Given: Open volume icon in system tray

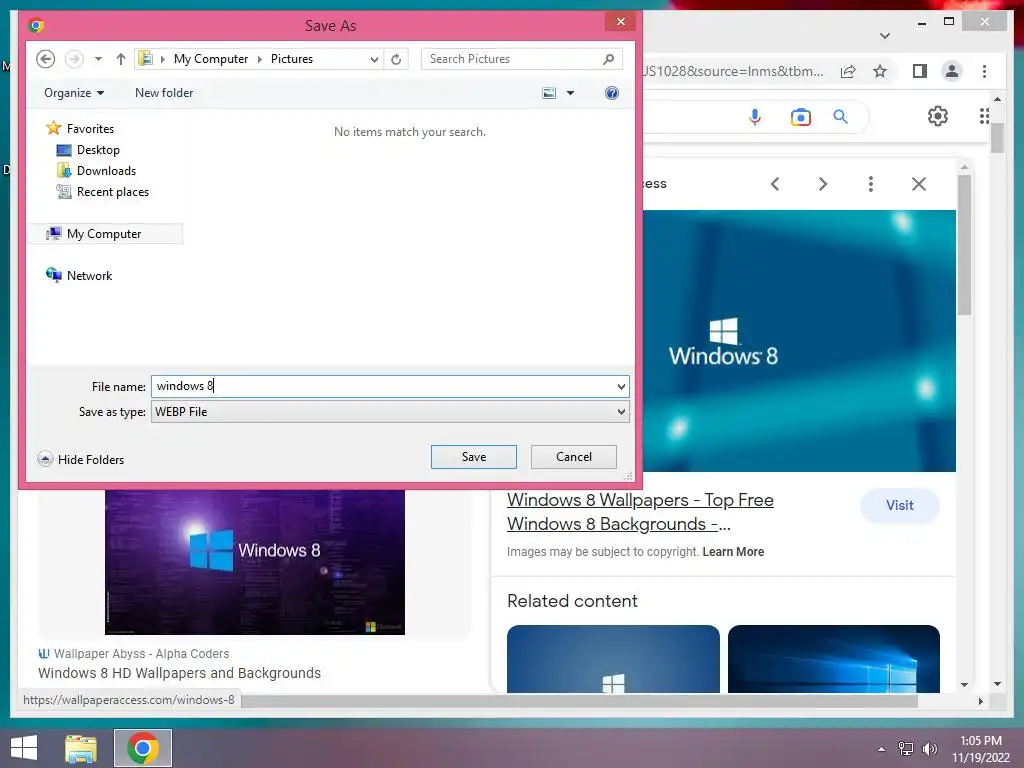Looking at the screenshot, I should pos(930,749).
